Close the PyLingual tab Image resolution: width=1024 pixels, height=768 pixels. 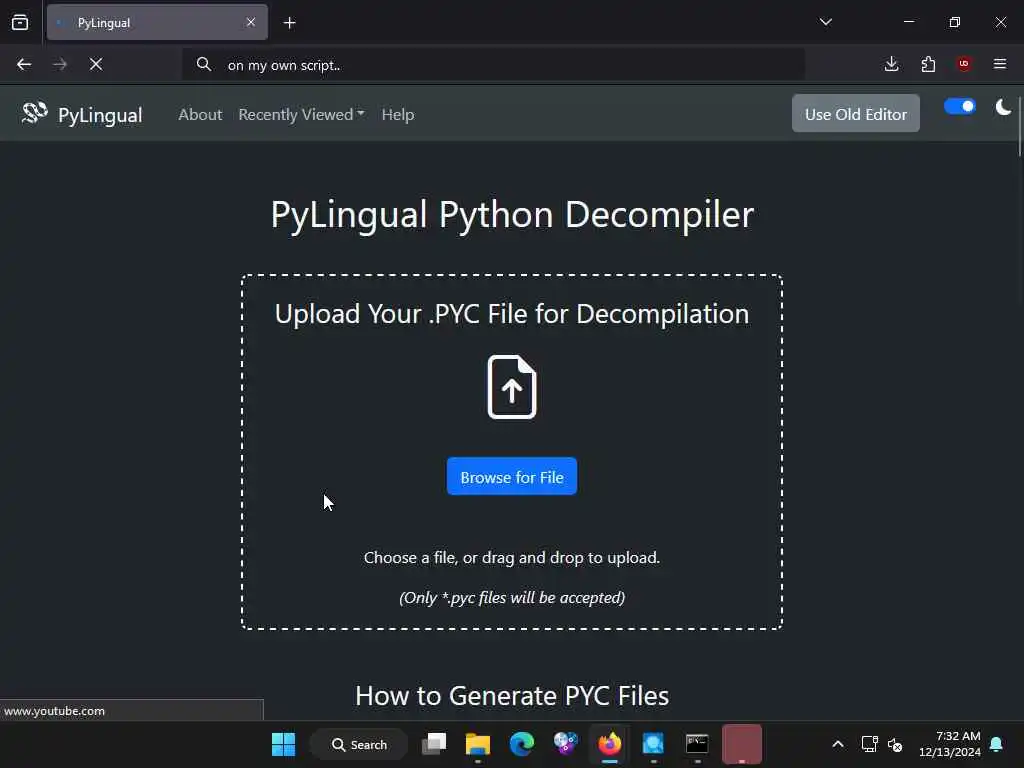click(251, 22)
